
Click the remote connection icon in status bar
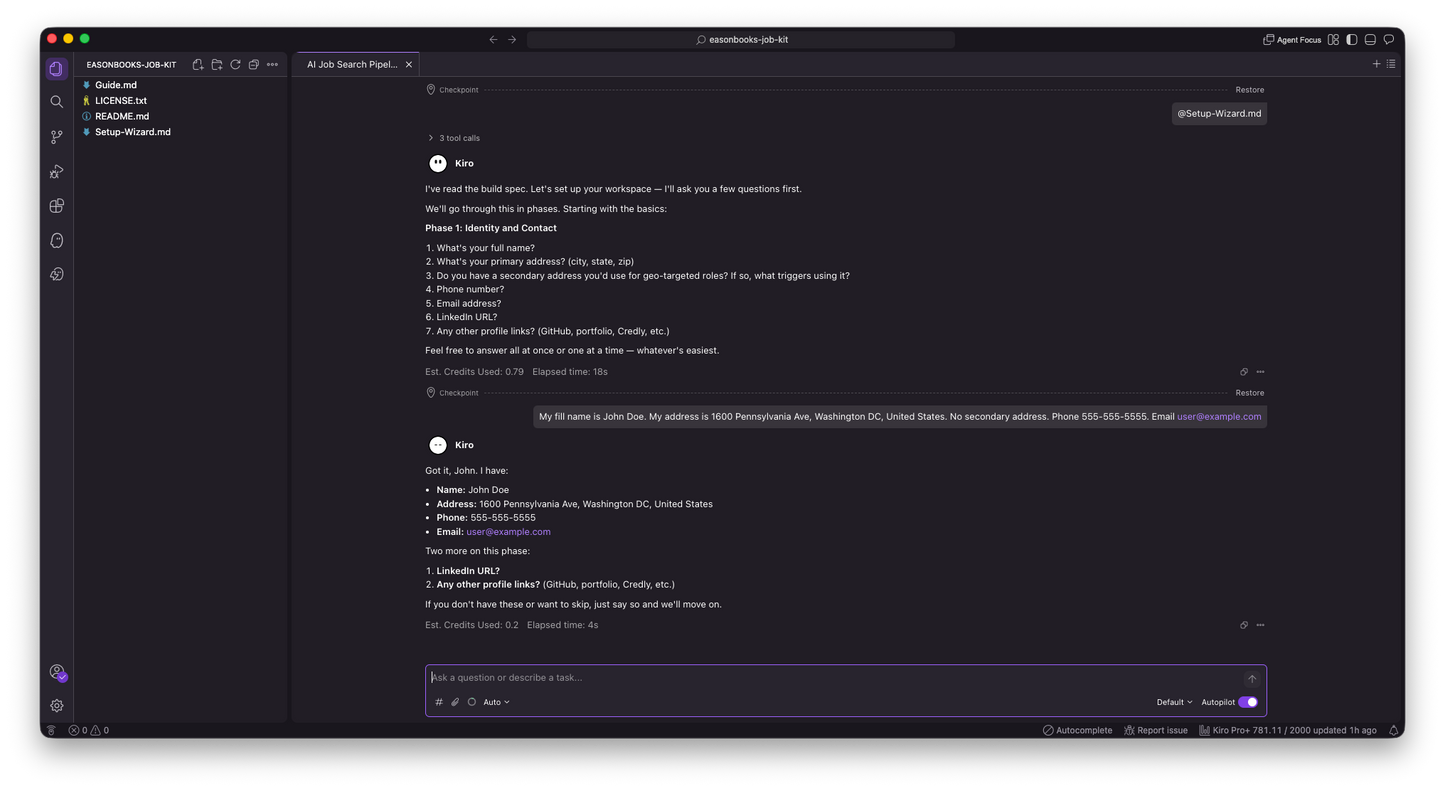51,731
